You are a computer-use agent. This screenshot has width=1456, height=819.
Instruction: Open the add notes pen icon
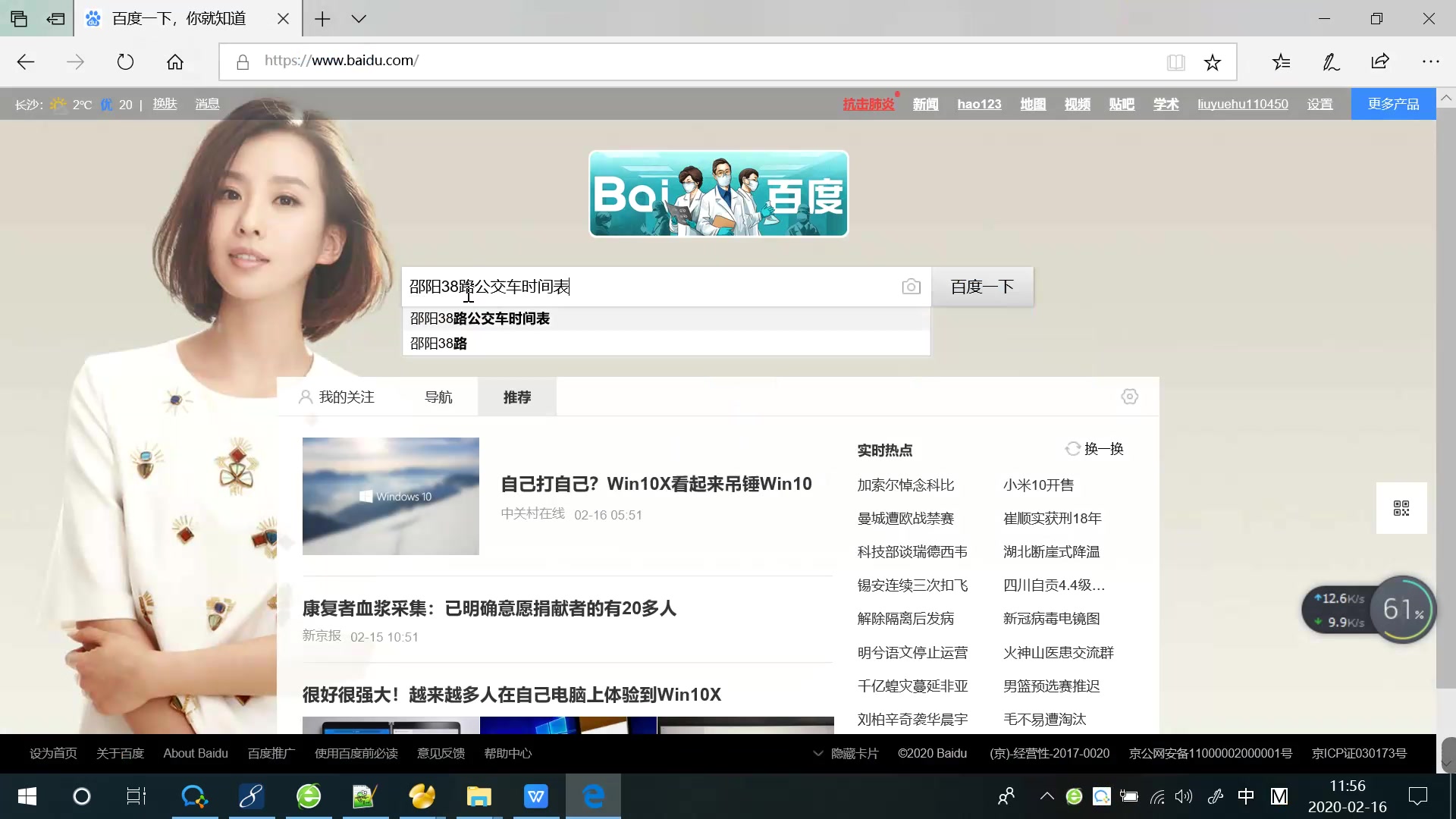point(1331,62)
